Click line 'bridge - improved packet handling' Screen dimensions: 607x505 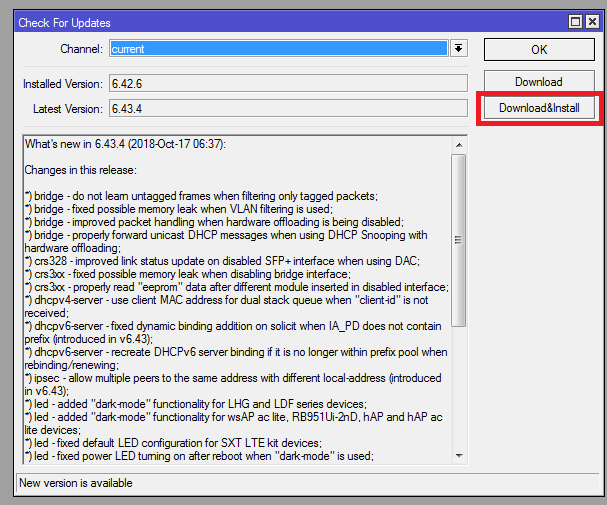pos(214,222)
